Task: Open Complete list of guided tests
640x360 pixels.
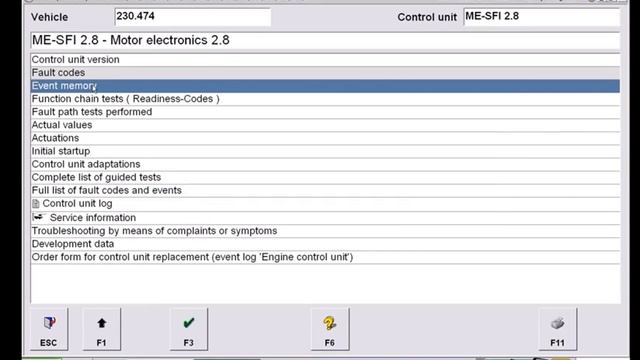Action: (325, 177)
